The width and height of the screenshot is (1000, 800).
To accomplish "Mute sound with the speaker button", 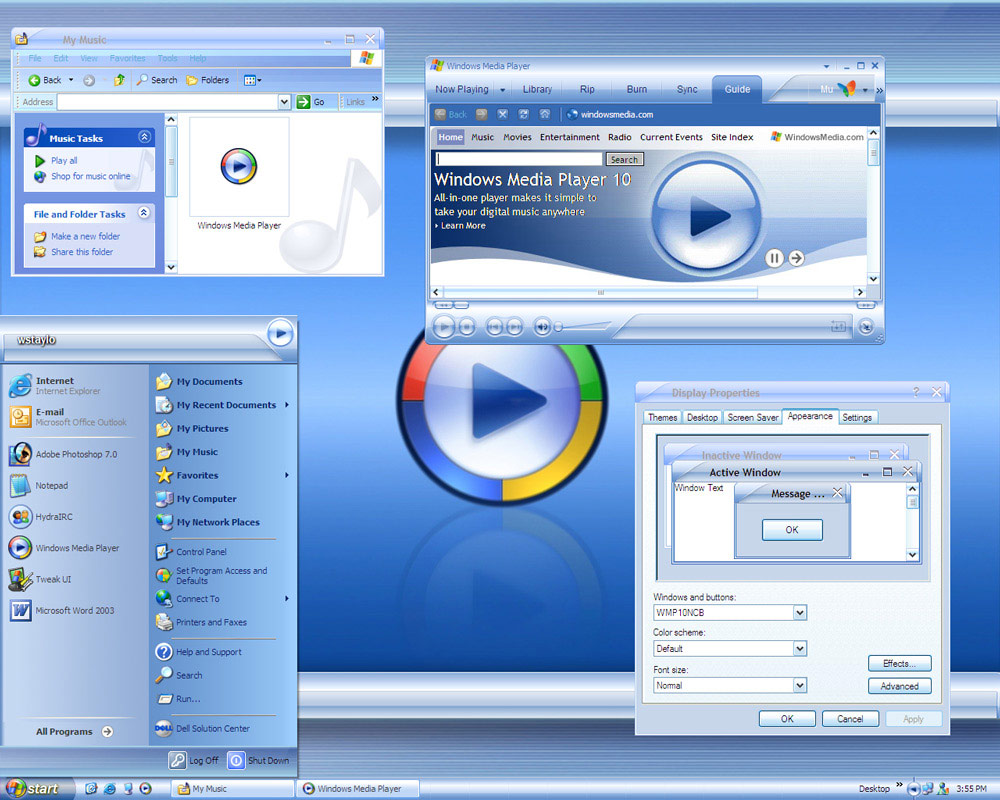I will pos(542,327).
